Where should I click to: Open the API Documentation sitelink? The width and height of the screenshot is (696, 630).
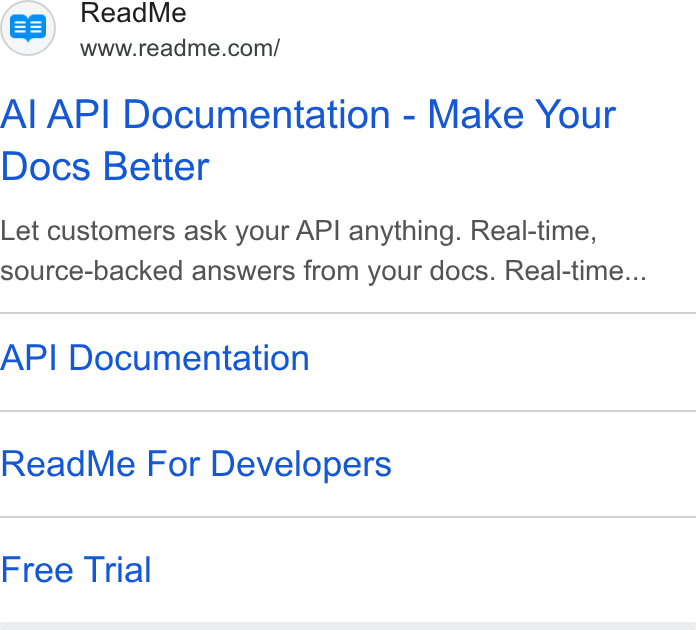click(154, 358)
